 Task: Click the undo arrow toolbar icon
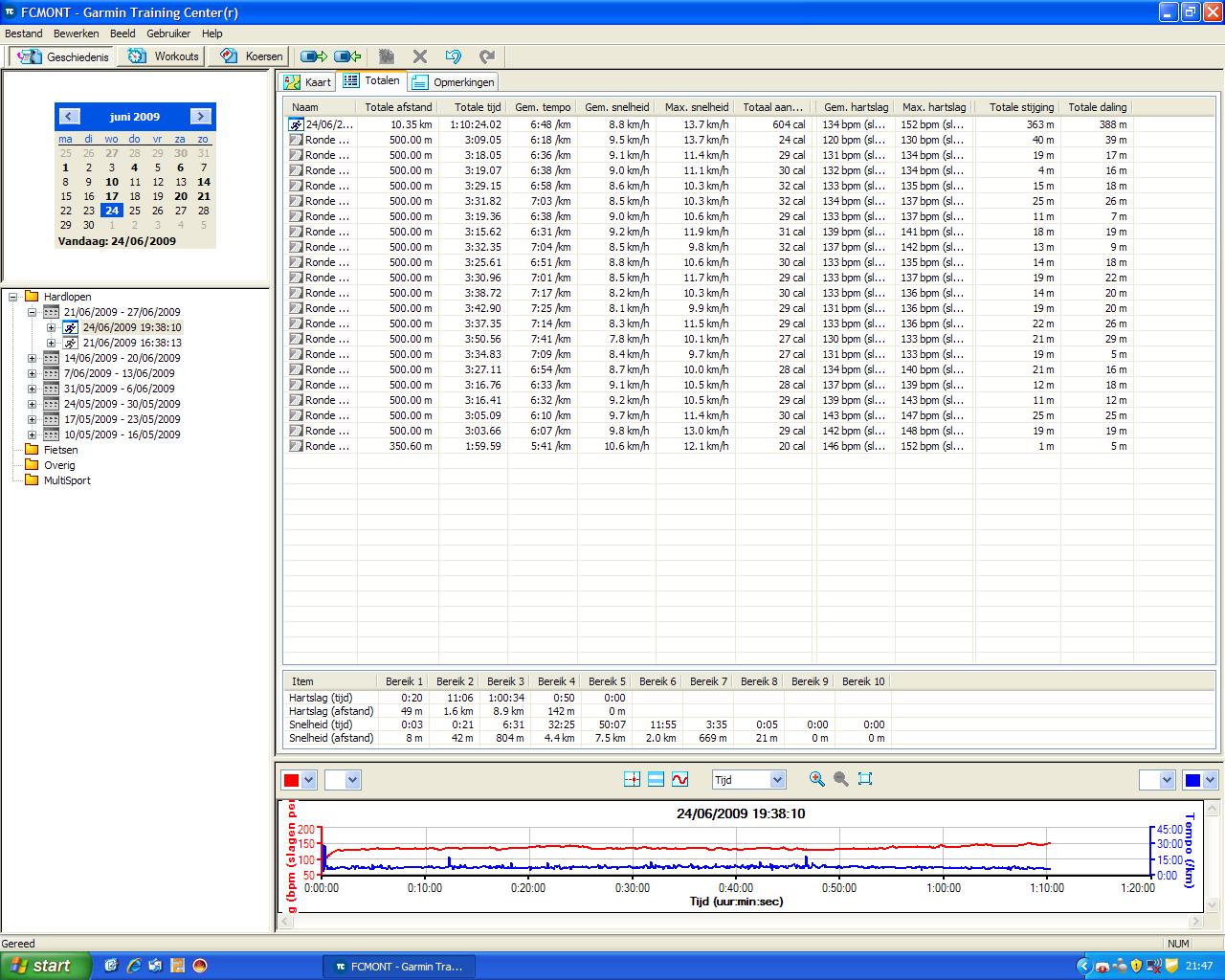454,56
